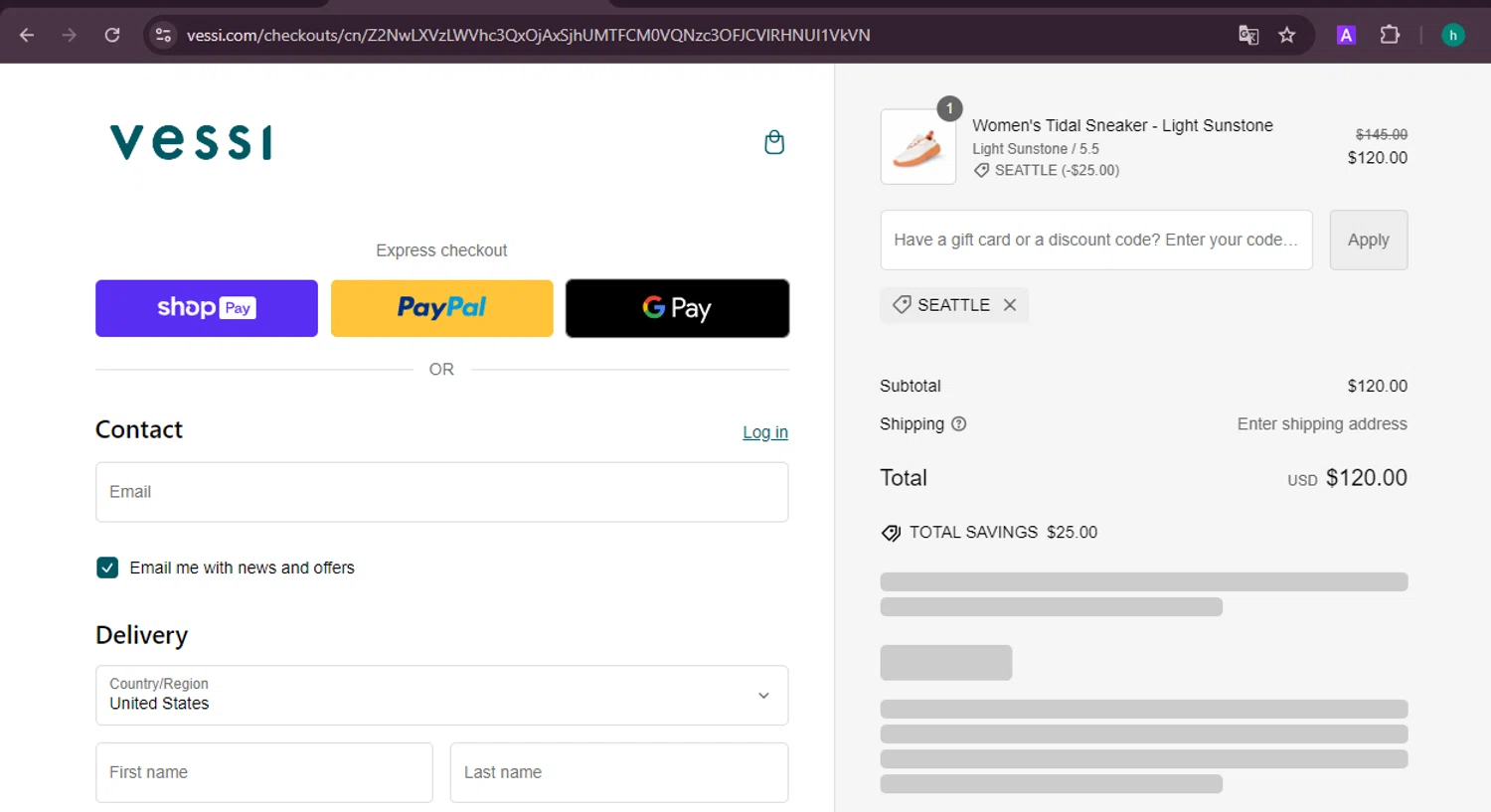Click the First name field

tap(264, 772)
